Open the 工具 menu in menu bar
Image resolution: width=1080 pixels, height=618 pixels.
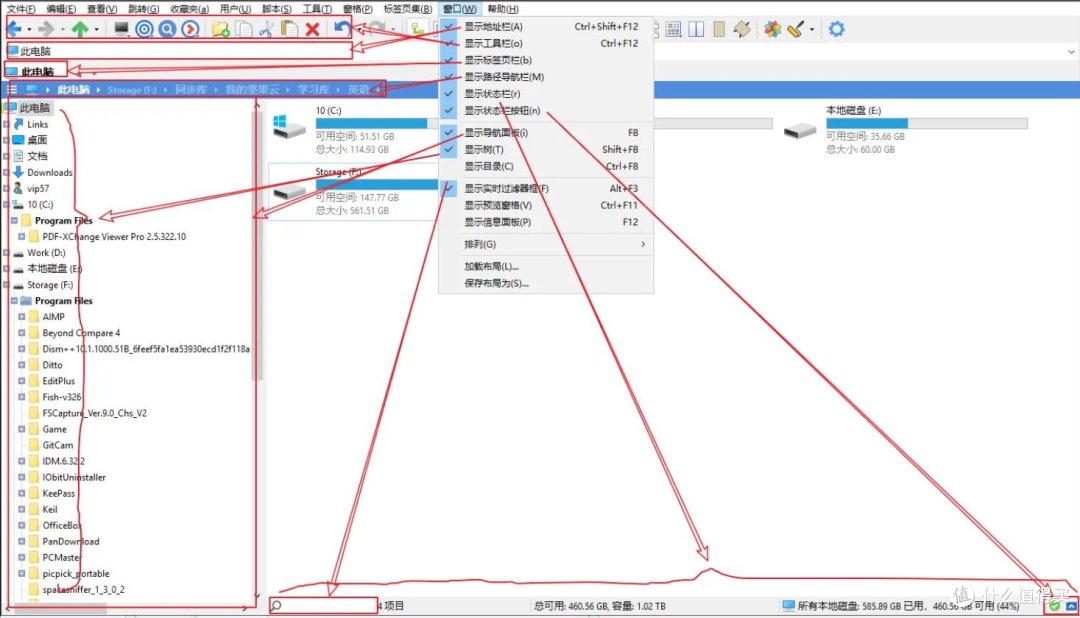(317, 8)
